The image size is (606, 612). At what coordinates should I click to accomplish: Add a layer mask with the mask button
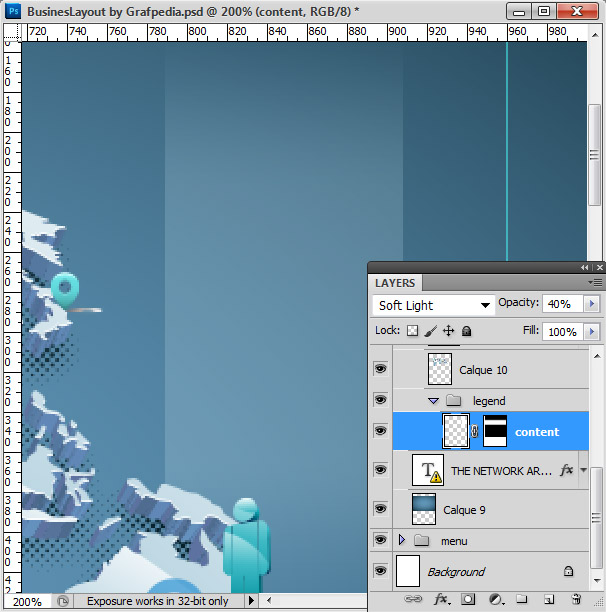tap(468, 599)
